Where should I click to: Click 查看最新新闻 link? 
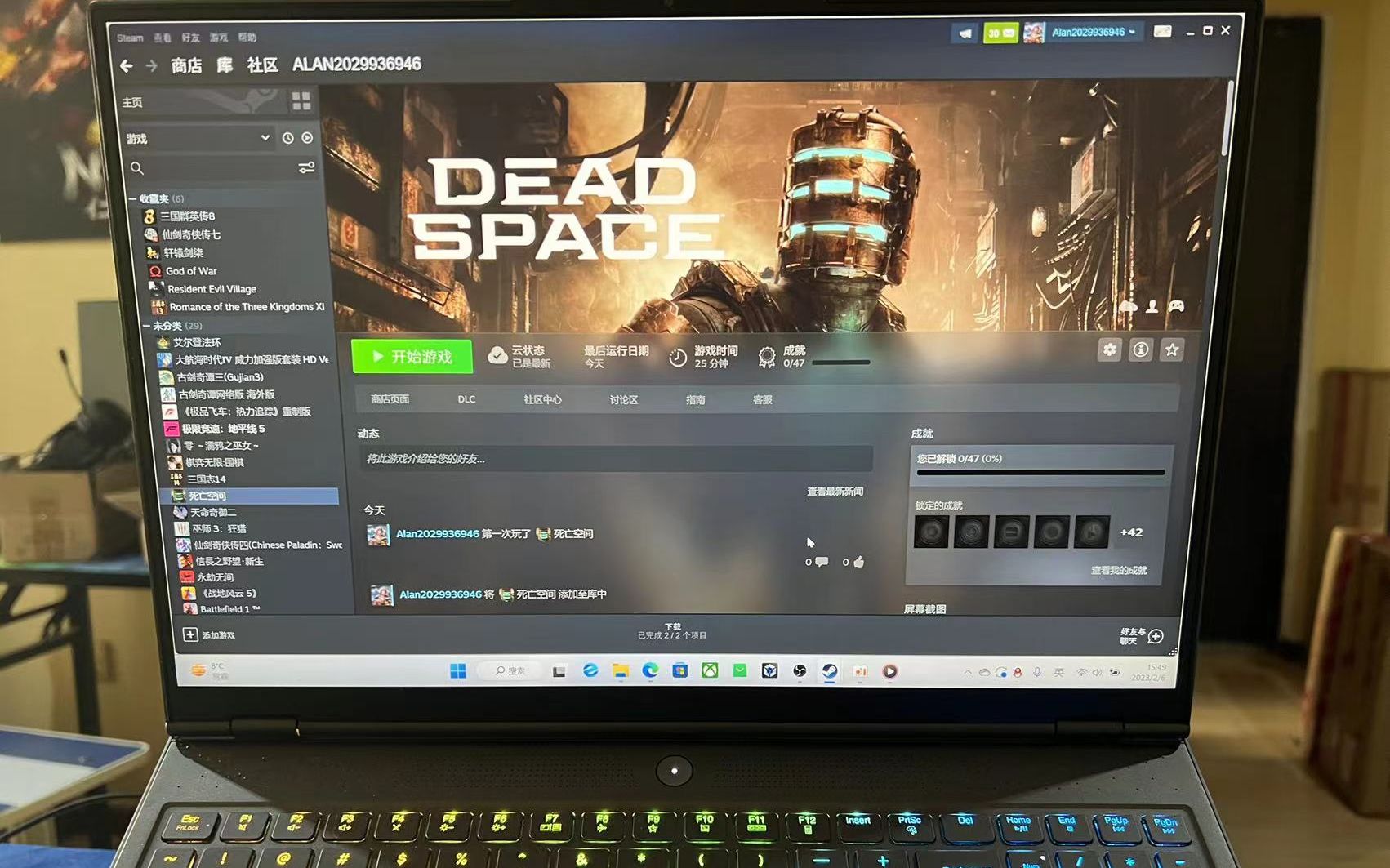pos(835,492)
